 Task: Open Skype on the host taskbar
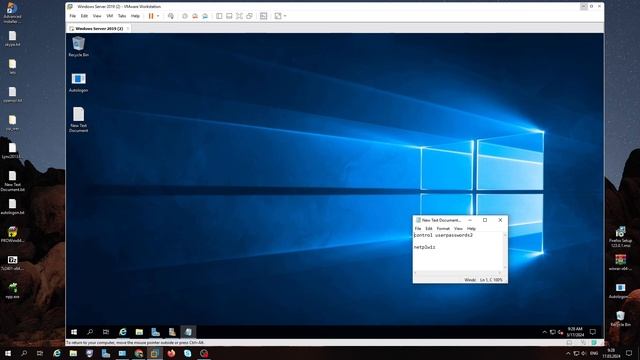point(187,353)
